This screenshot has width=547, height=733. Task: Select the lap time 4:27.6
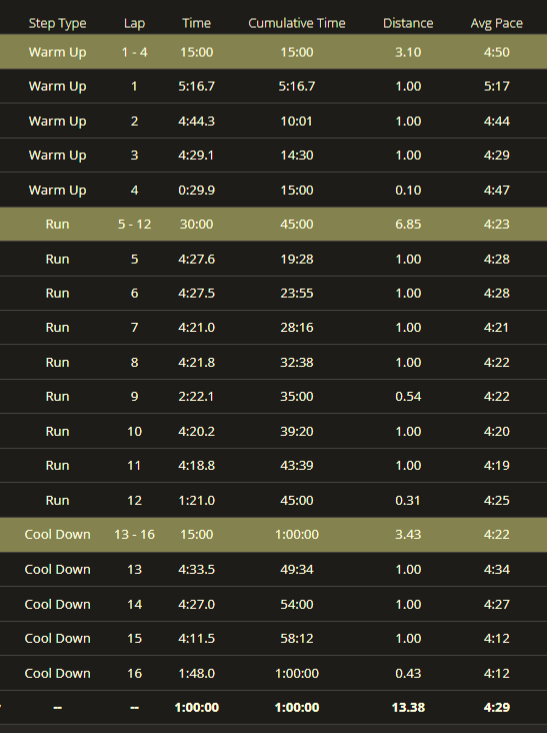pos(196,259)
